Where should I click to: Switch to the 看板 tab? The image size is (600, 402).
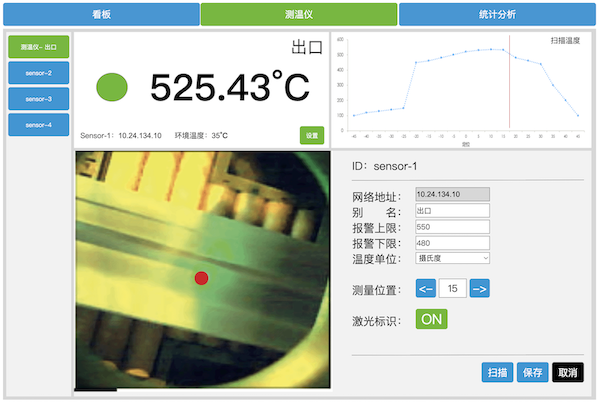click(101, 14)
